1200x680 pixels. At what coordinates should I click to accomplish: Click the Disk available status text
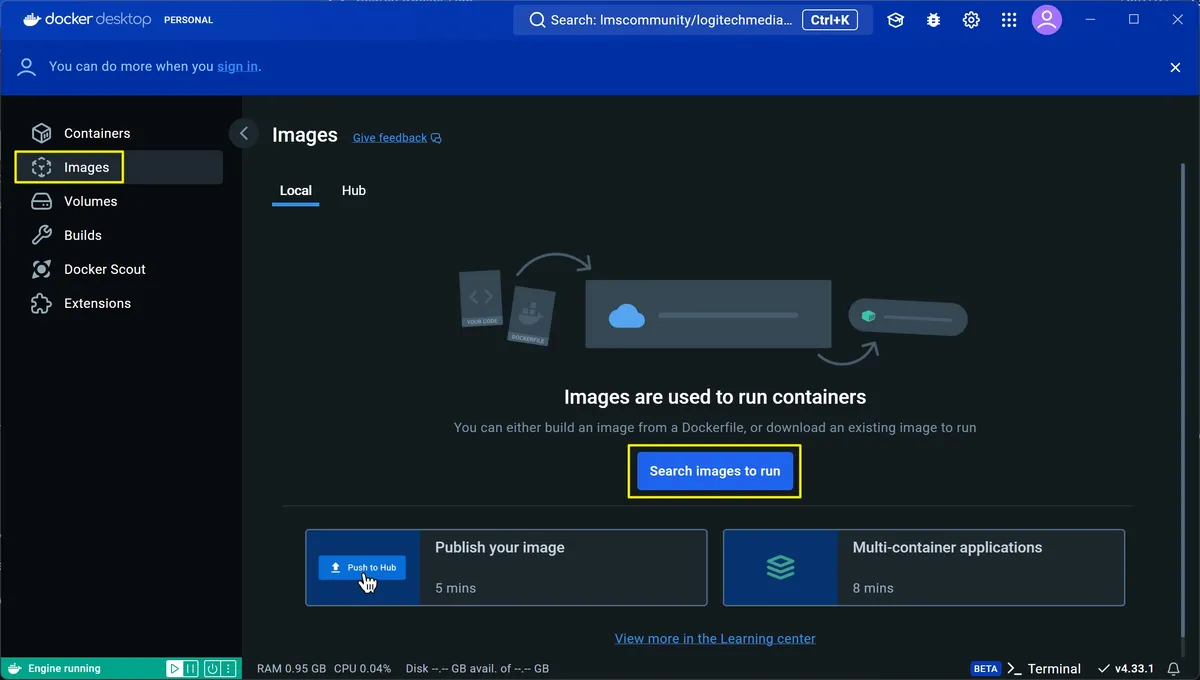pos(477,668)
